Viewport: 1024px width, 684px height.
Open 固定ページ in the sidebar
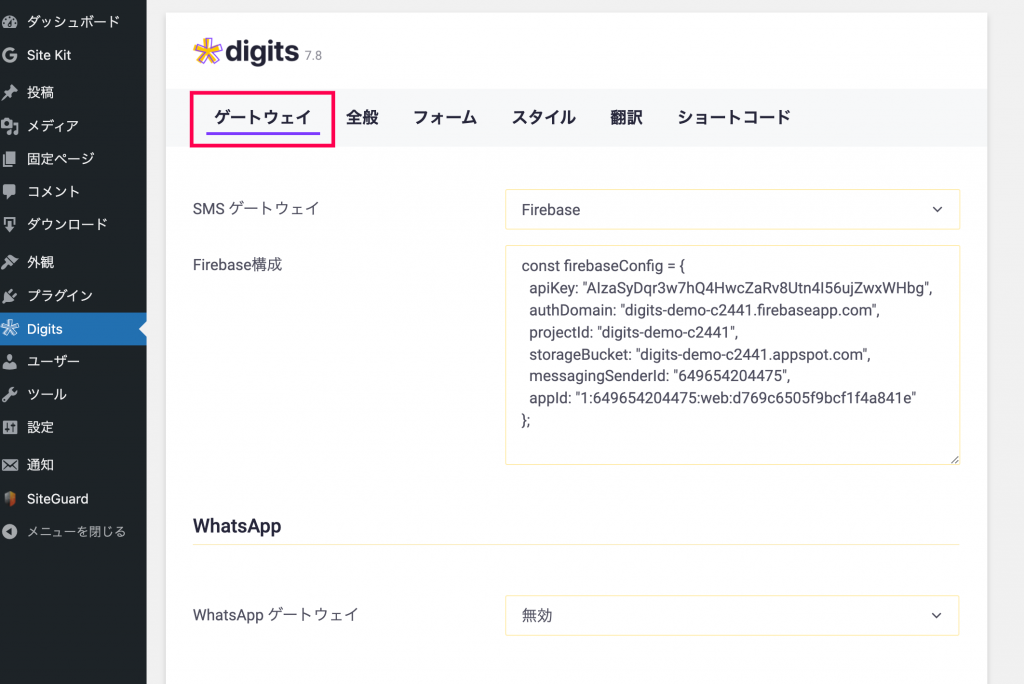(x=73, y=158)
